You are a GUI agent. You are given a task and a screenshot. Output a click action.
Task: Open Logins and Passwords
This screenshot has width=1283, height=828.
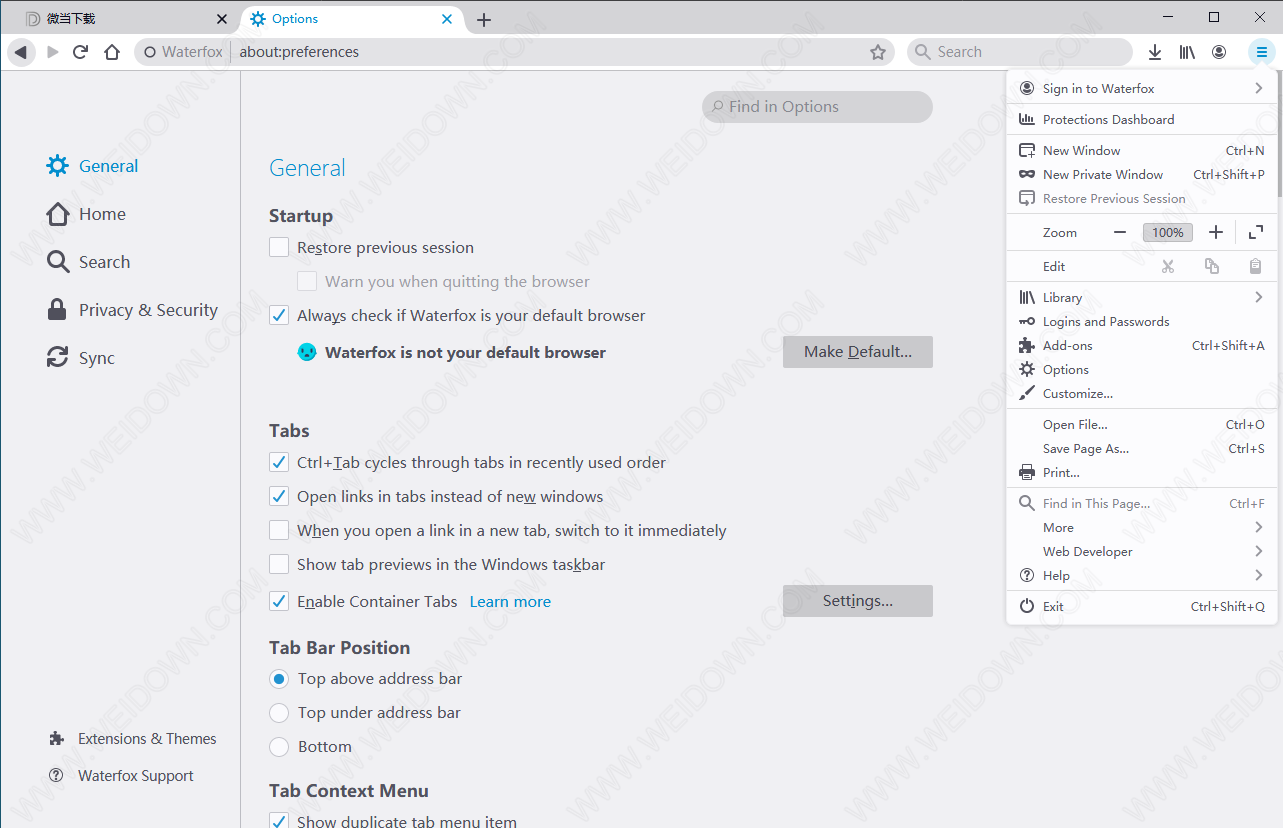[1142, 321]
